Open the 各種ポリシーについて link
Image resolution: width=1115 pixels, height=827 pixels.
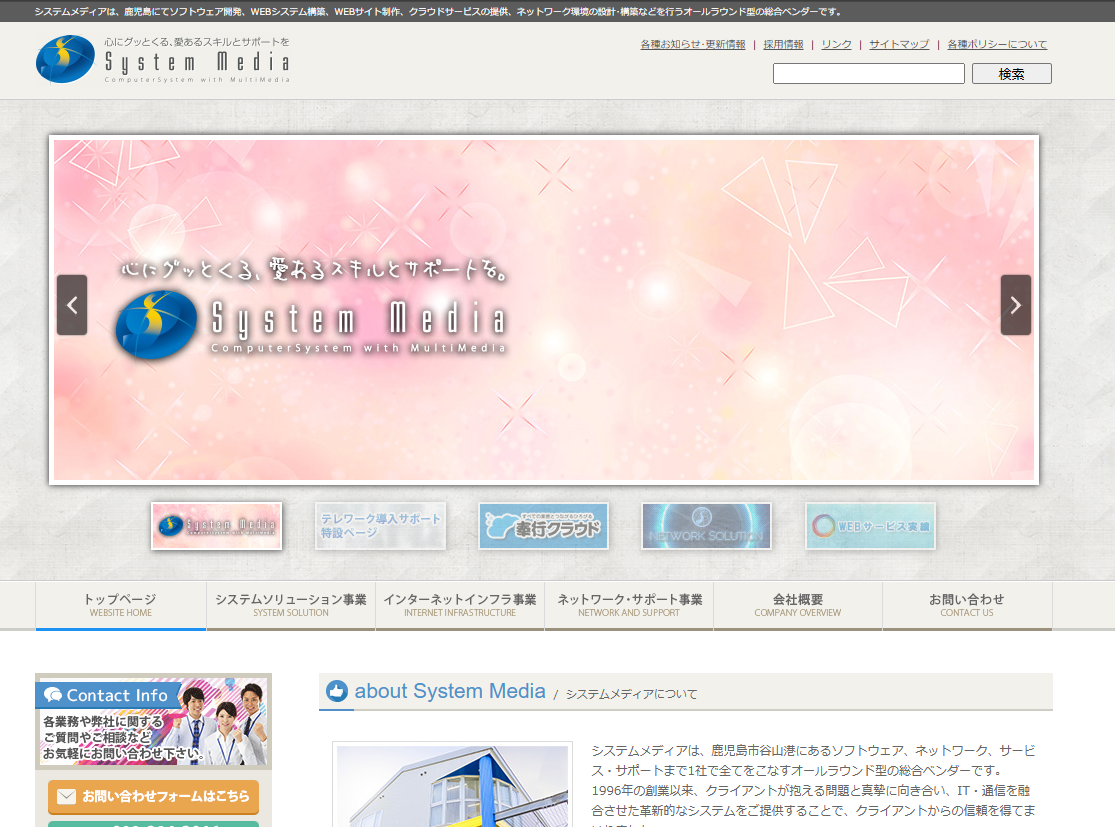click(x=997, y=44)
